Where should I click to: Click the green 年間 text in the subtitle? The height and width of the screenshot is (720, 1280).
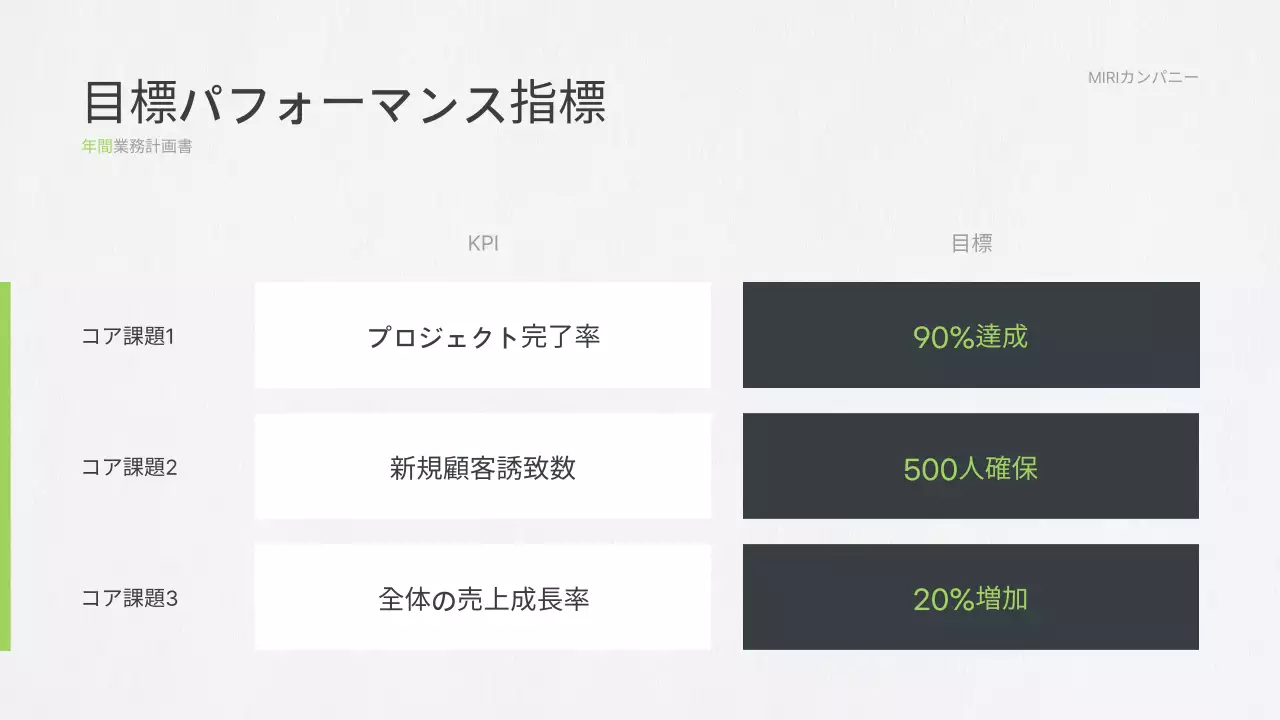pos(97,146)
